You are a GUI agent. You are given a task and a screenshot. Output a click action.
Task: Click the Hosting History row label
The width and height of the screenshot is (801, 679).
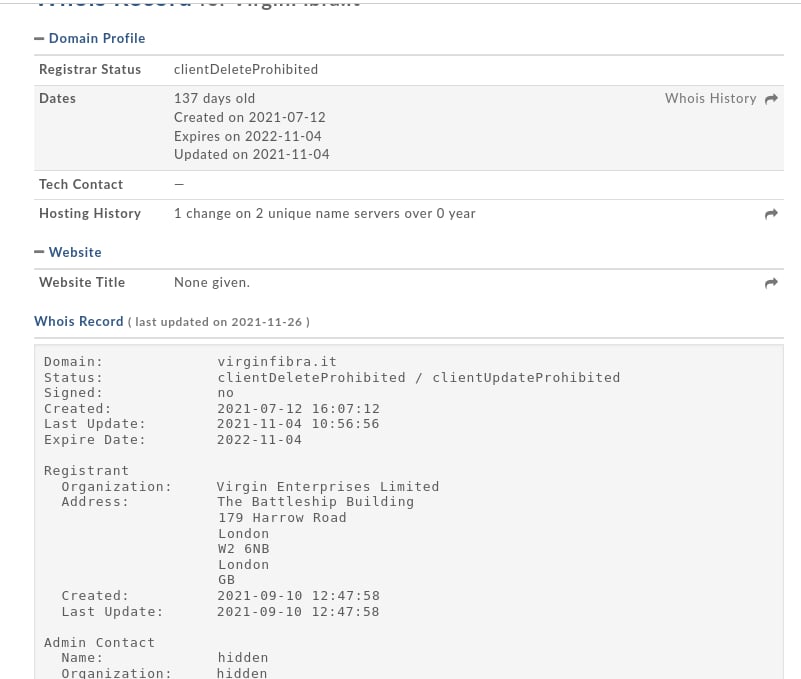coord(90,213)
